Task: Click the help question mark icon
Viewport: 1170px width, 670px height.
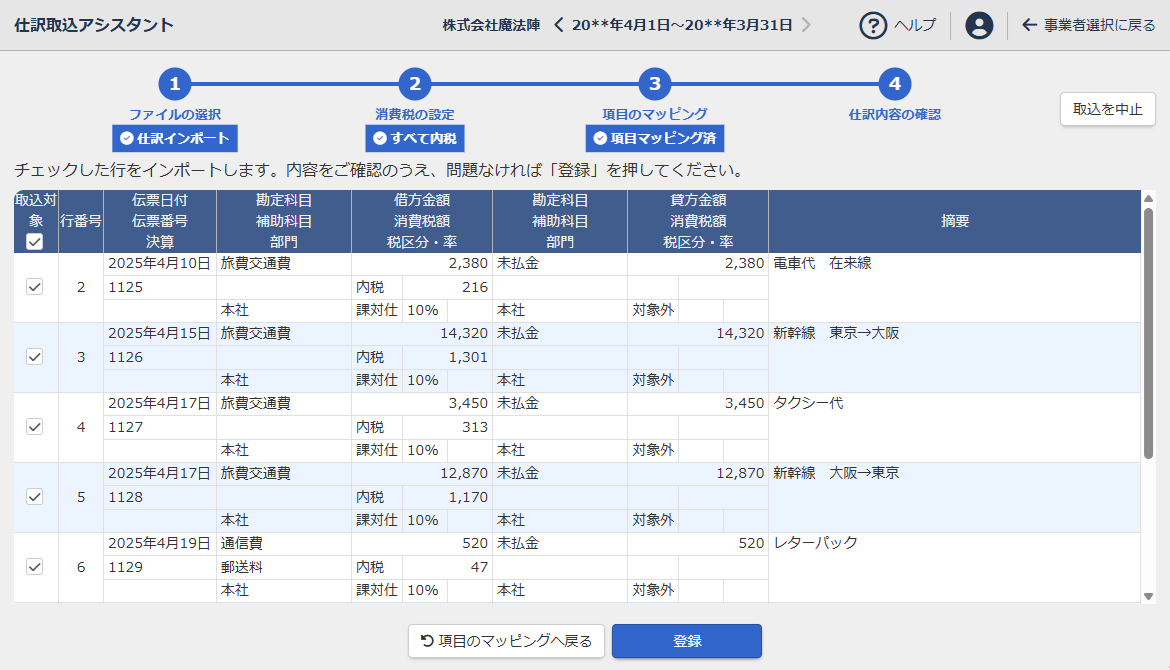Action: [873, 25]
